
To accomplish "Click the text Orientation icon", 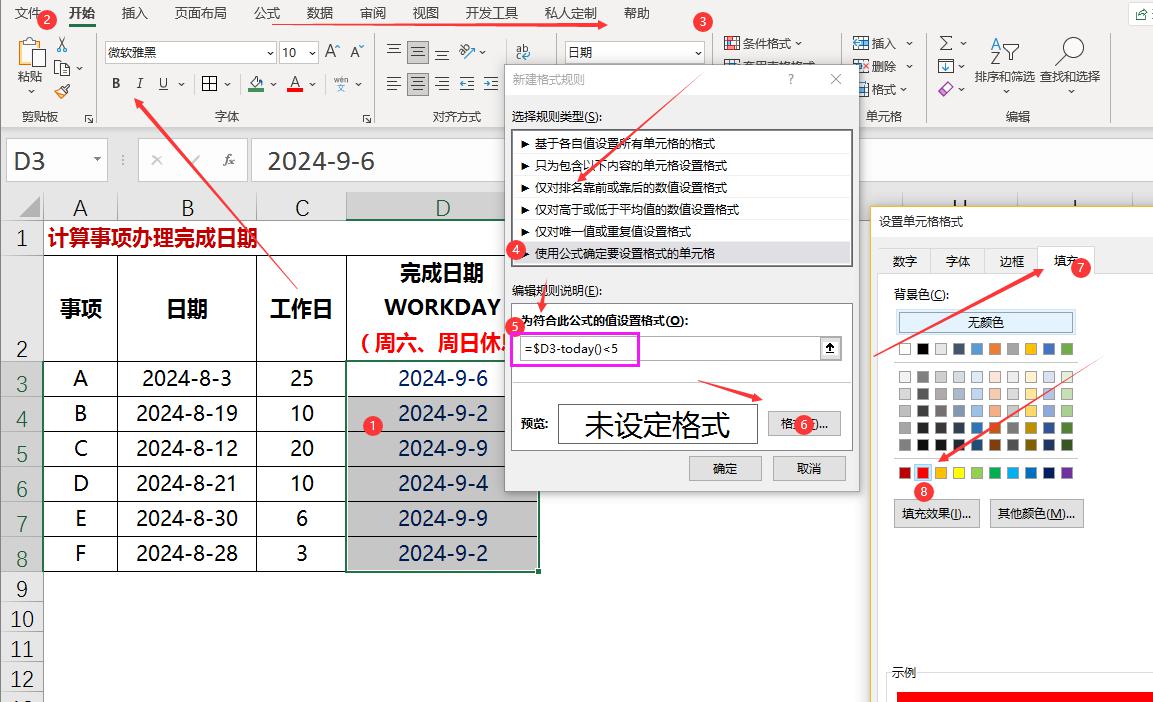I will tap(468, 51).
